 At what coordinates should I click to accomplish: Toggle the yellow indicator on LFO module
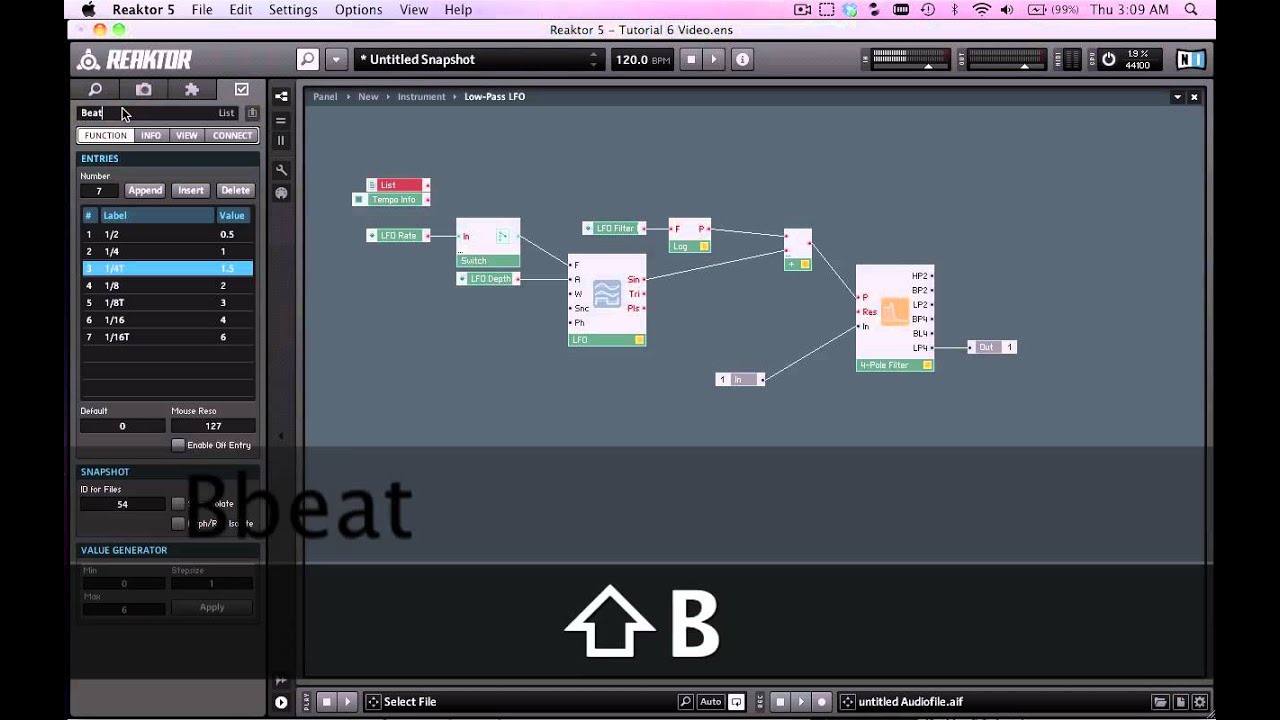click(639, 340)
